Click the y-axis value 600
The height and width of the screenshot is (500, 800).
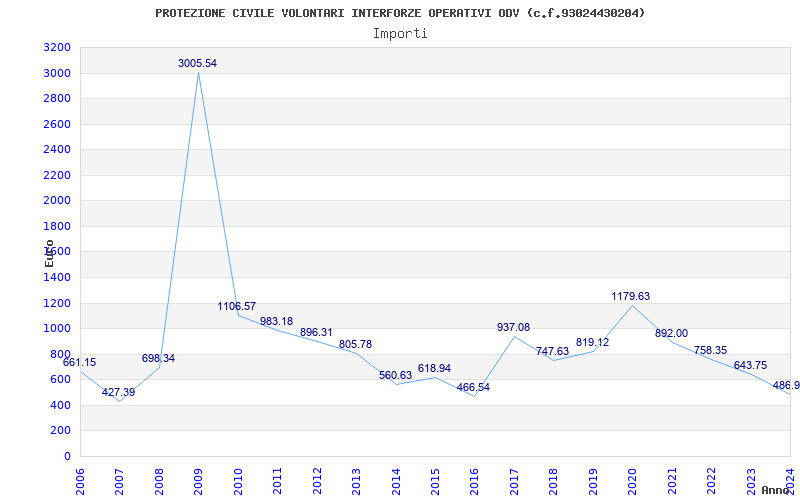(61, 380)
